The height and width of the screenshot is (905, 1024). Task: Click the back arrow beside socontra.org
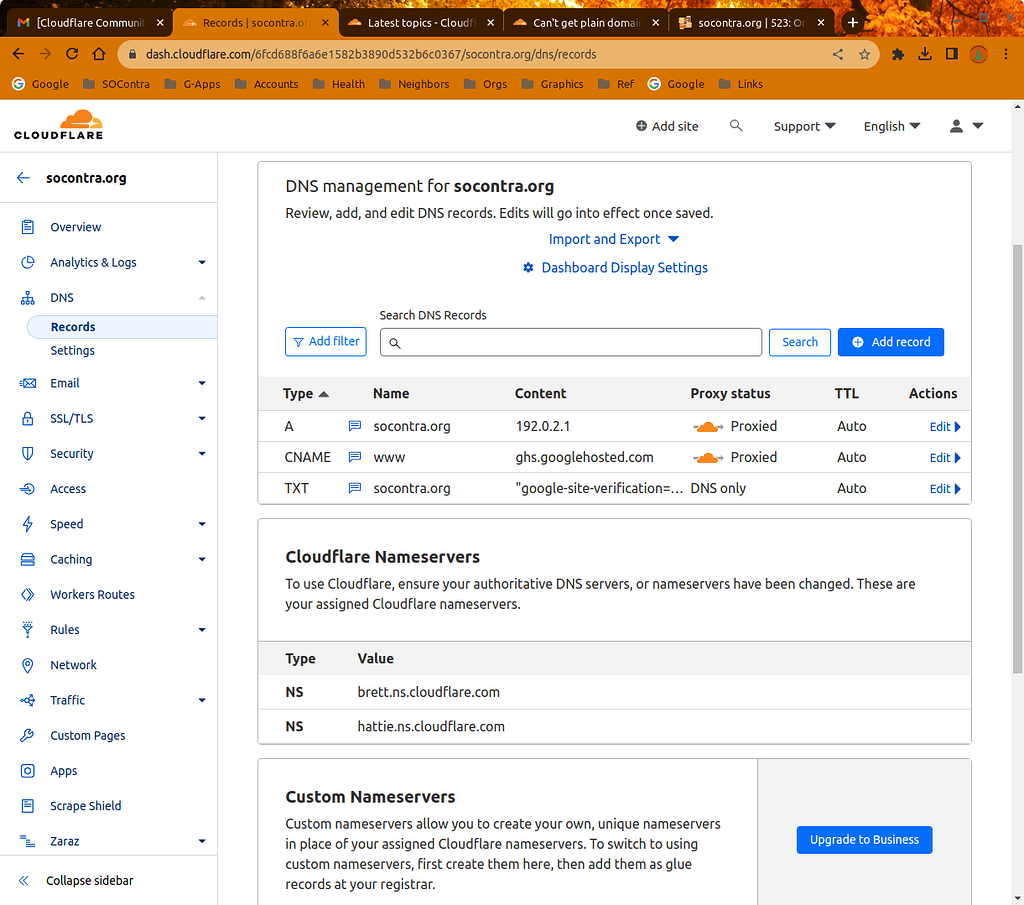pos(24,178)
